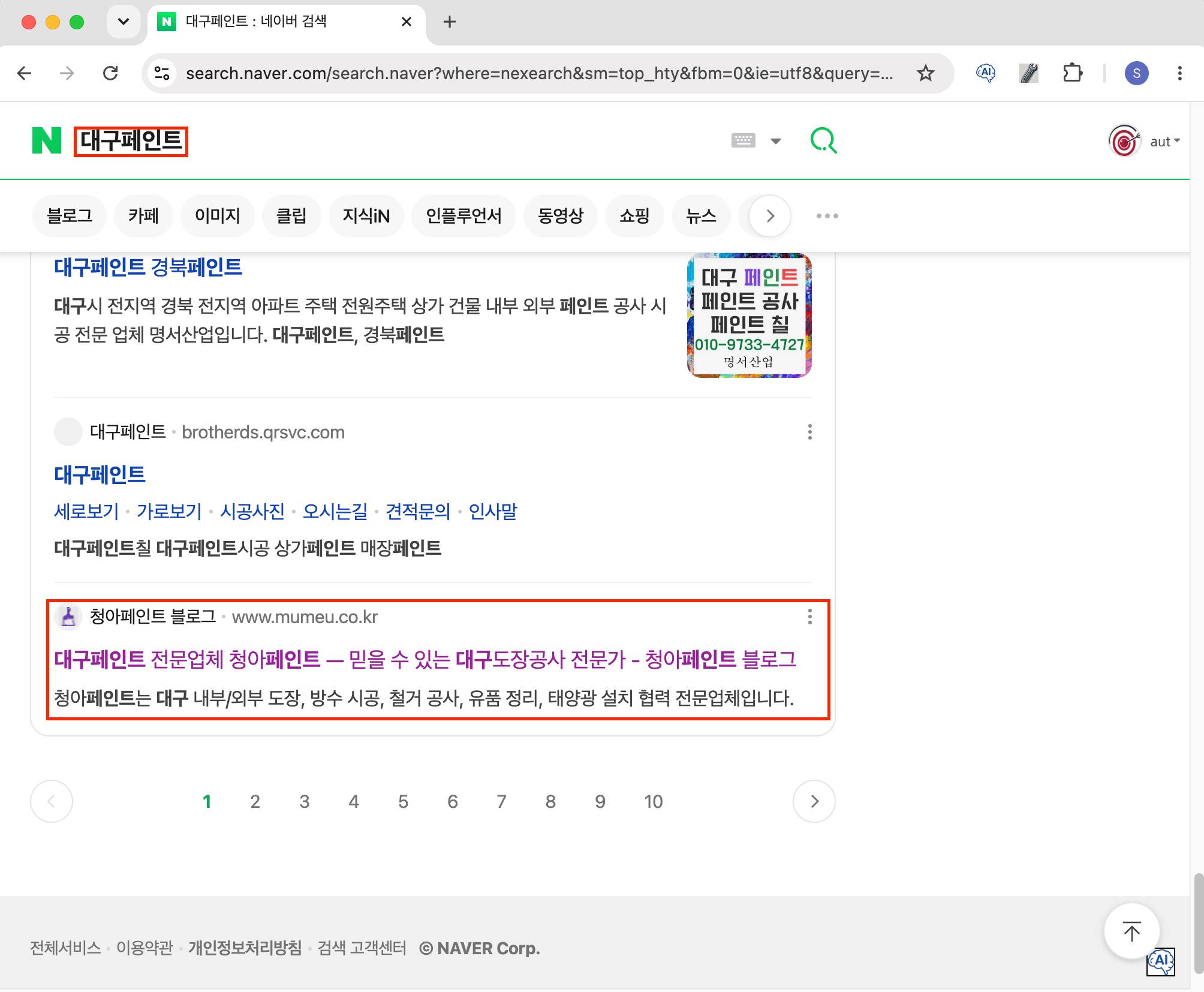Screen dimensions: 1204x992
Task: Open the aut account dropdown
Action: click(x=1164, y=142)
